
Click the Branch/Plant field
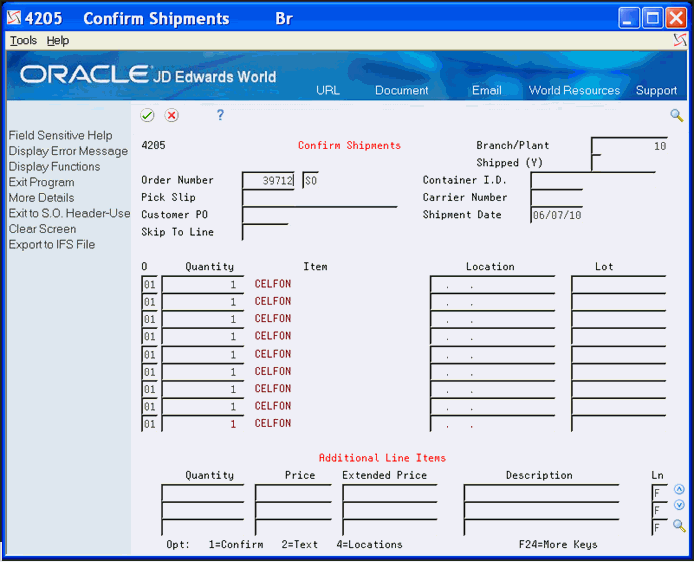tap(629, 146)
